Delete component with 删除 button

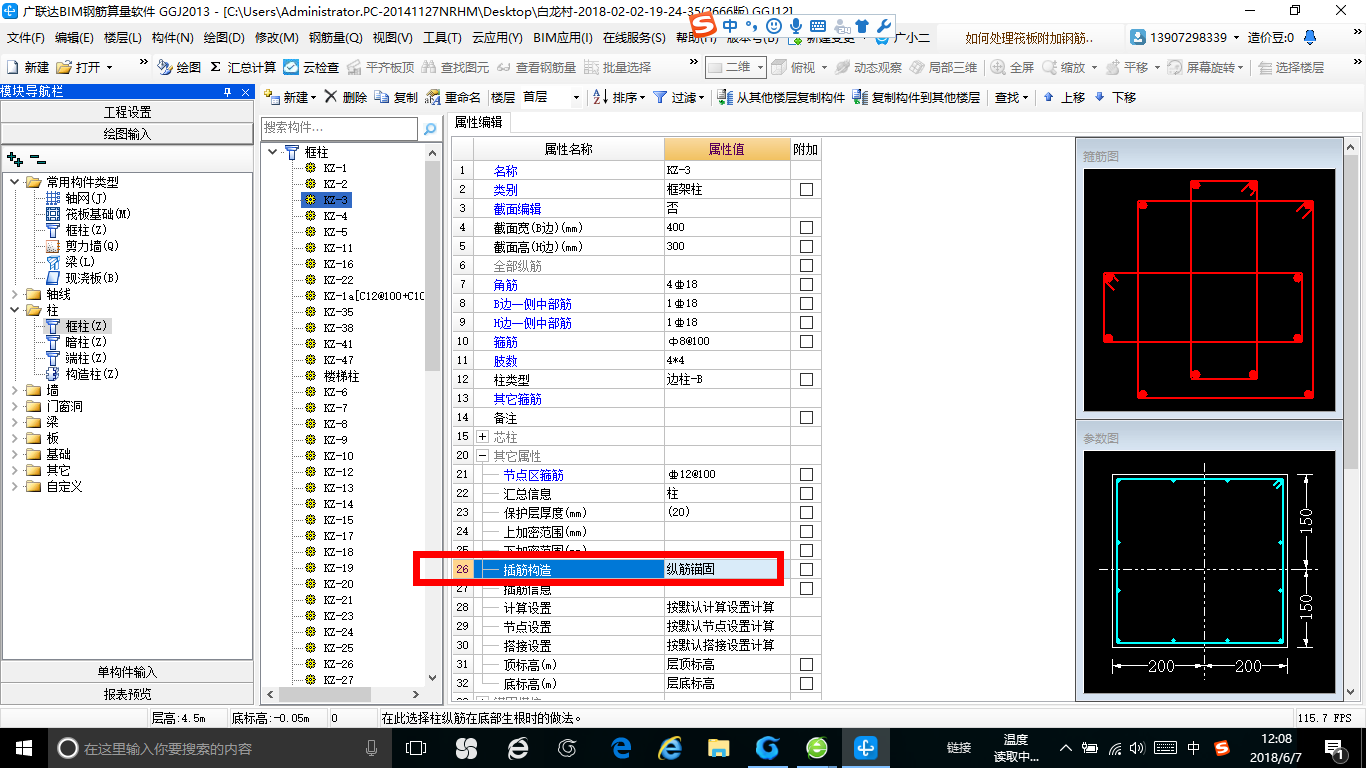tap(346, 97)
